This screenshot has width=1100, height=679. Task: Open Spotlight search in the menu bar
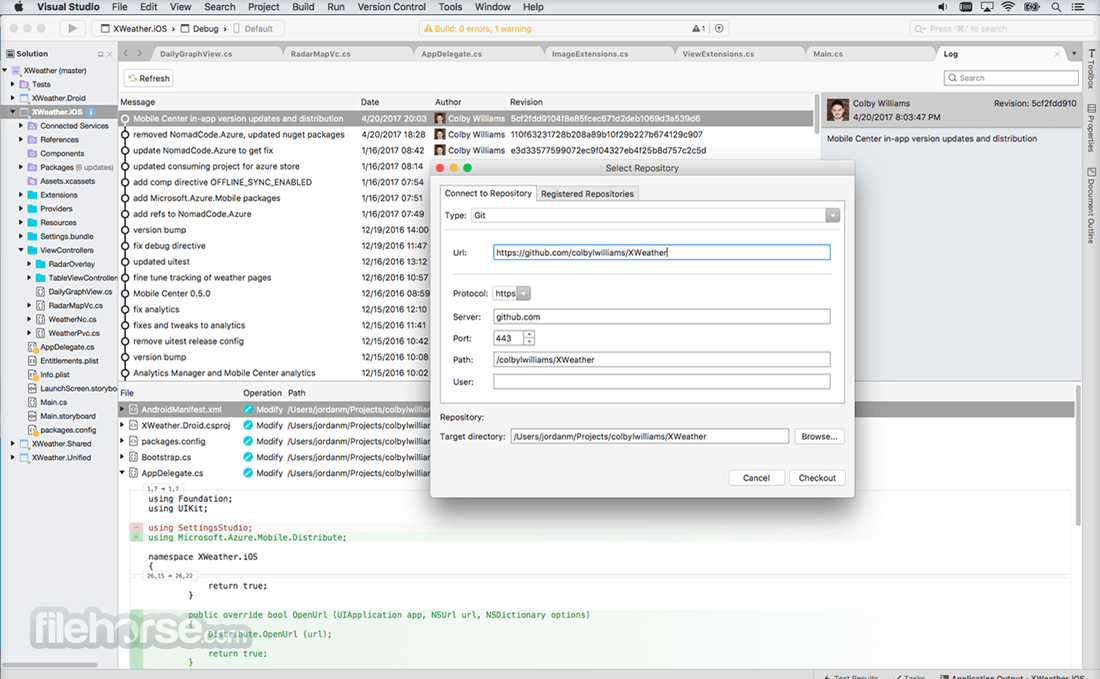pyautogui.click(x=1056, y=7)
